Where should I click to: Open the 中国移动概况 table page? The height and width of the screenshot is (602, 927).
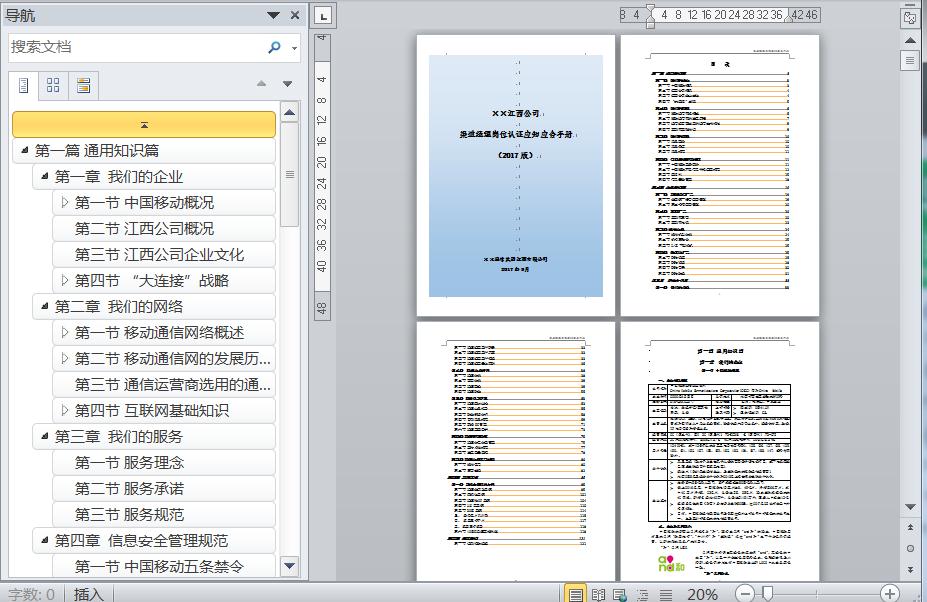click(719, 451)
